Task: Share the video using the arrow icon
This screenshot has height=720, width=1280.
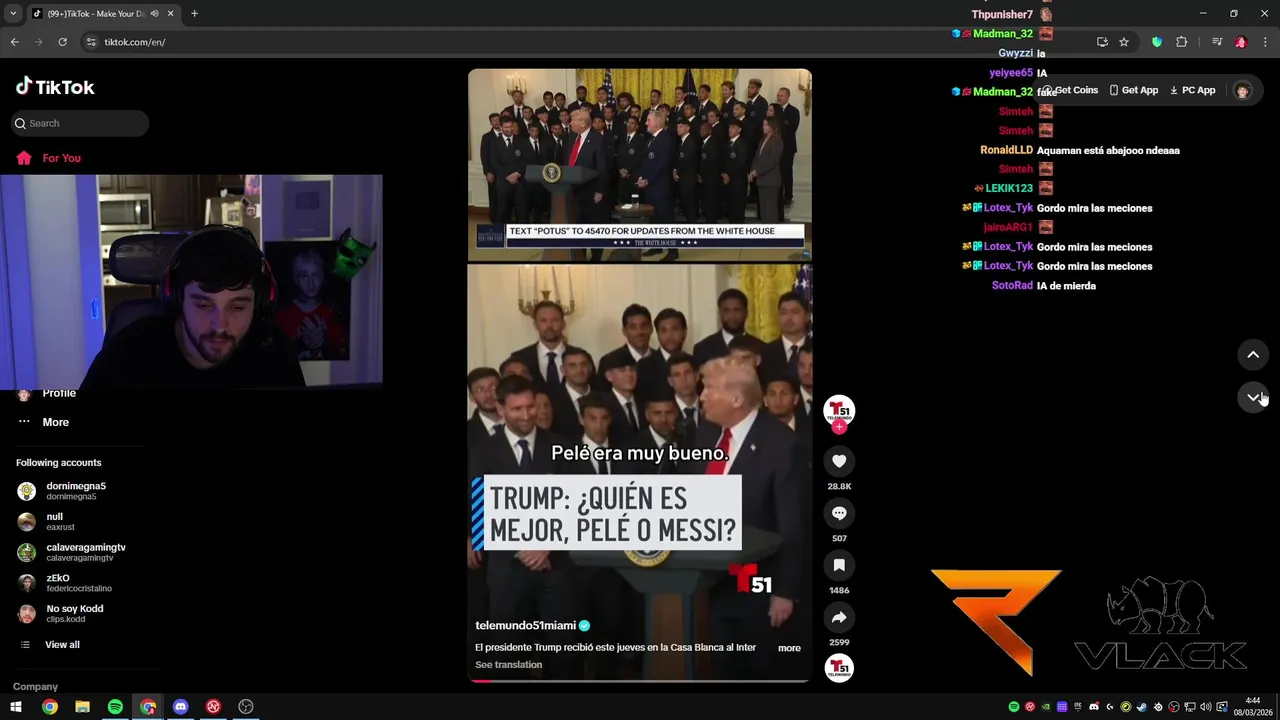Action: [839, 617]
